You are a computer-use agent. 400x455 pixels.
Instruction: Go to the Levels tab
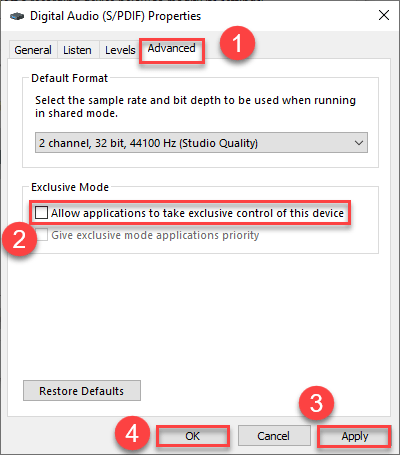120,50
